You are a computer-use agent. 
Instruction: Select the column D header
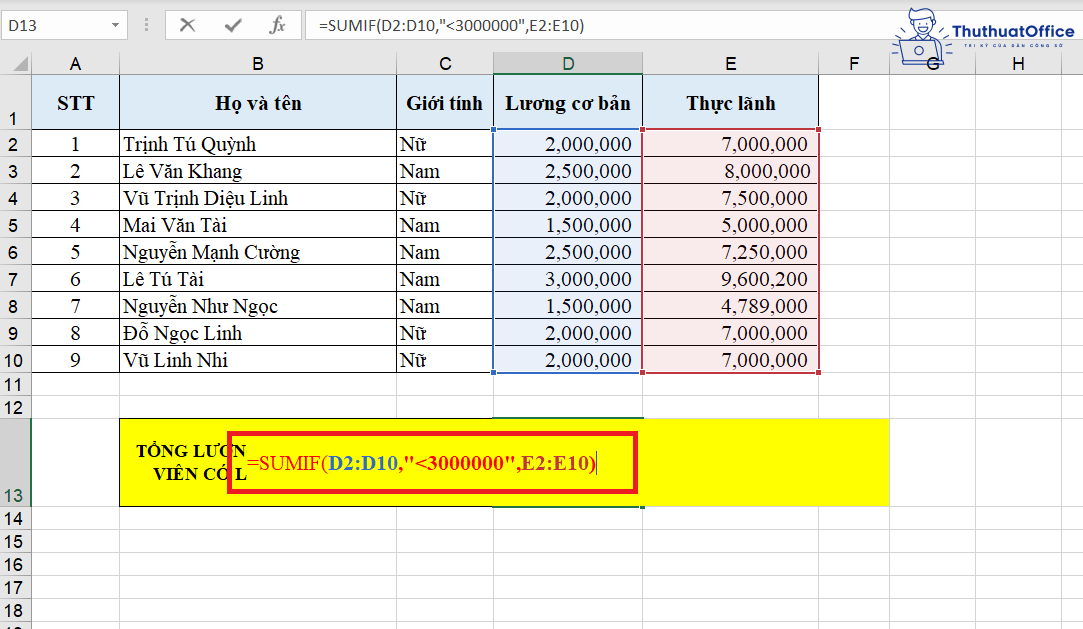click(x=567, y=62)
